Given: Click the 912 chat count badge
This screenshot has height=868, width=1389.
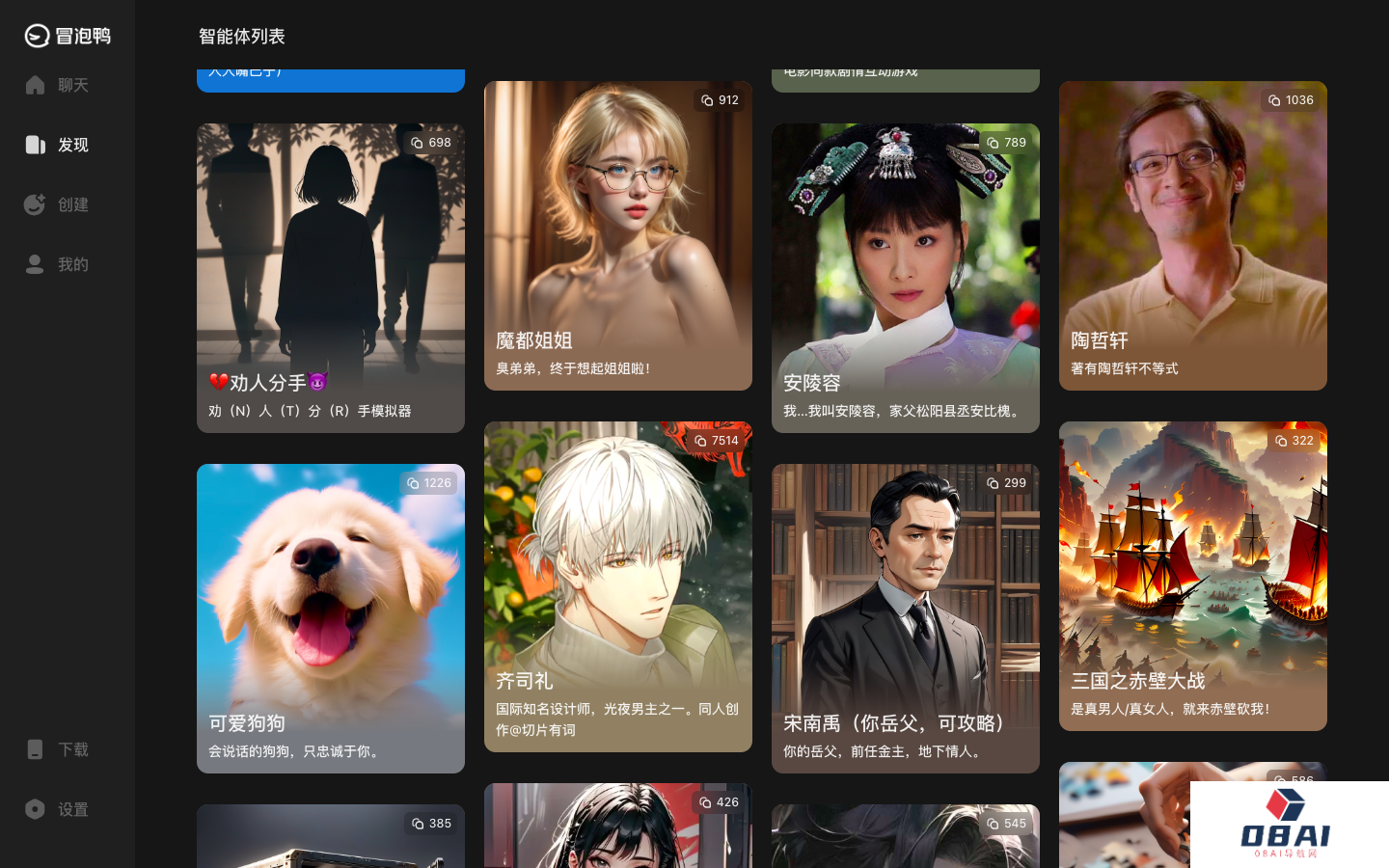Looking at the screenshot, I should click(720, 100).
